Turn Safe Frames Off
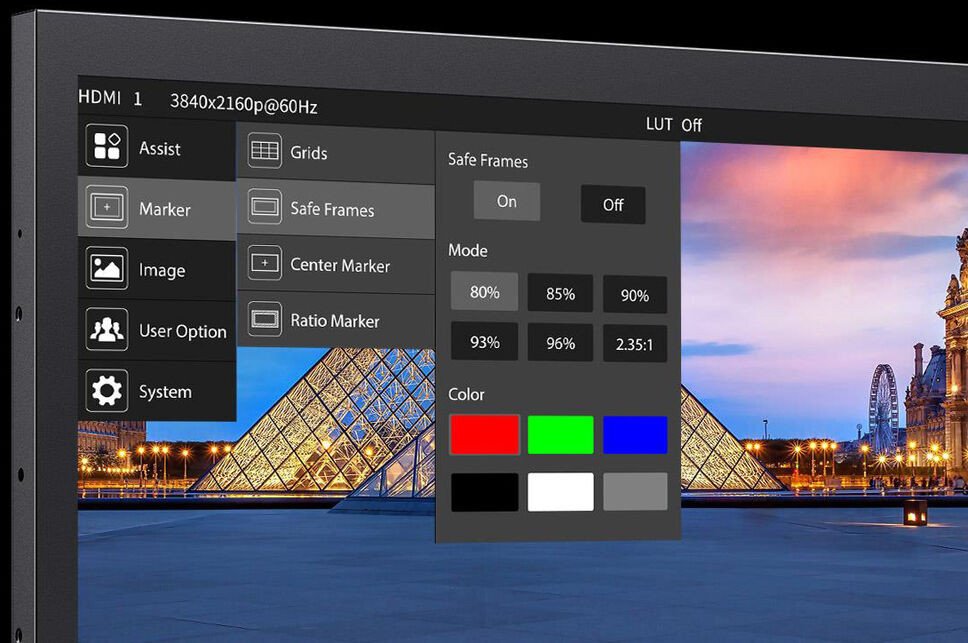The height and width of the screenshot is (643, 968). click(613, 205)
